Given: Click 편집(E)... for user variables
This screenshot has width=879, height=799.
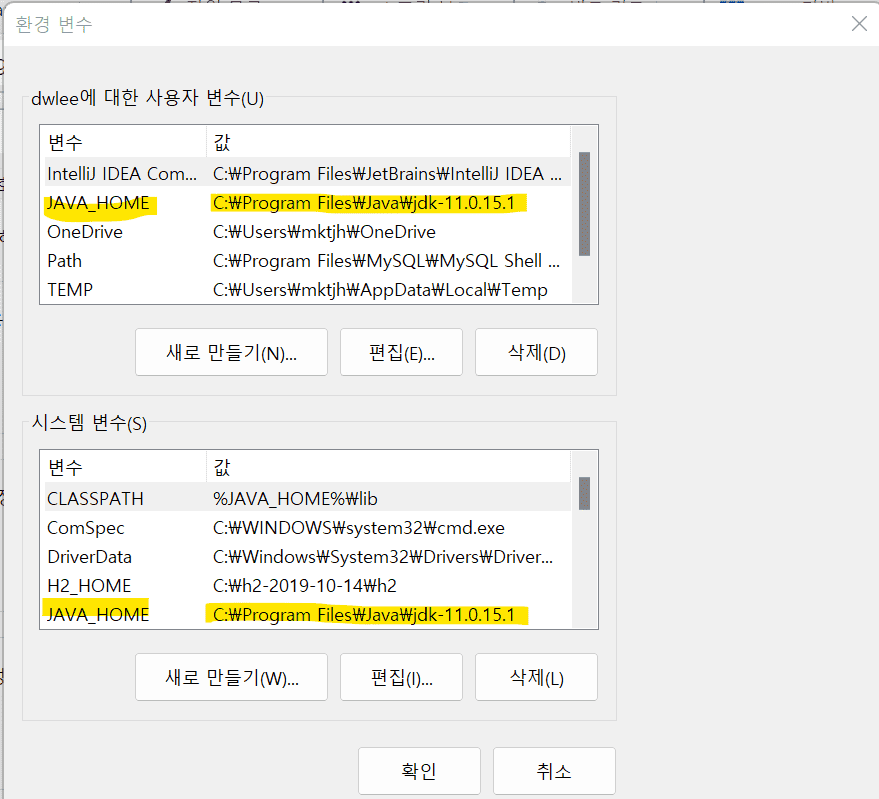Looking at the screenshot, I should pos(401,352).
